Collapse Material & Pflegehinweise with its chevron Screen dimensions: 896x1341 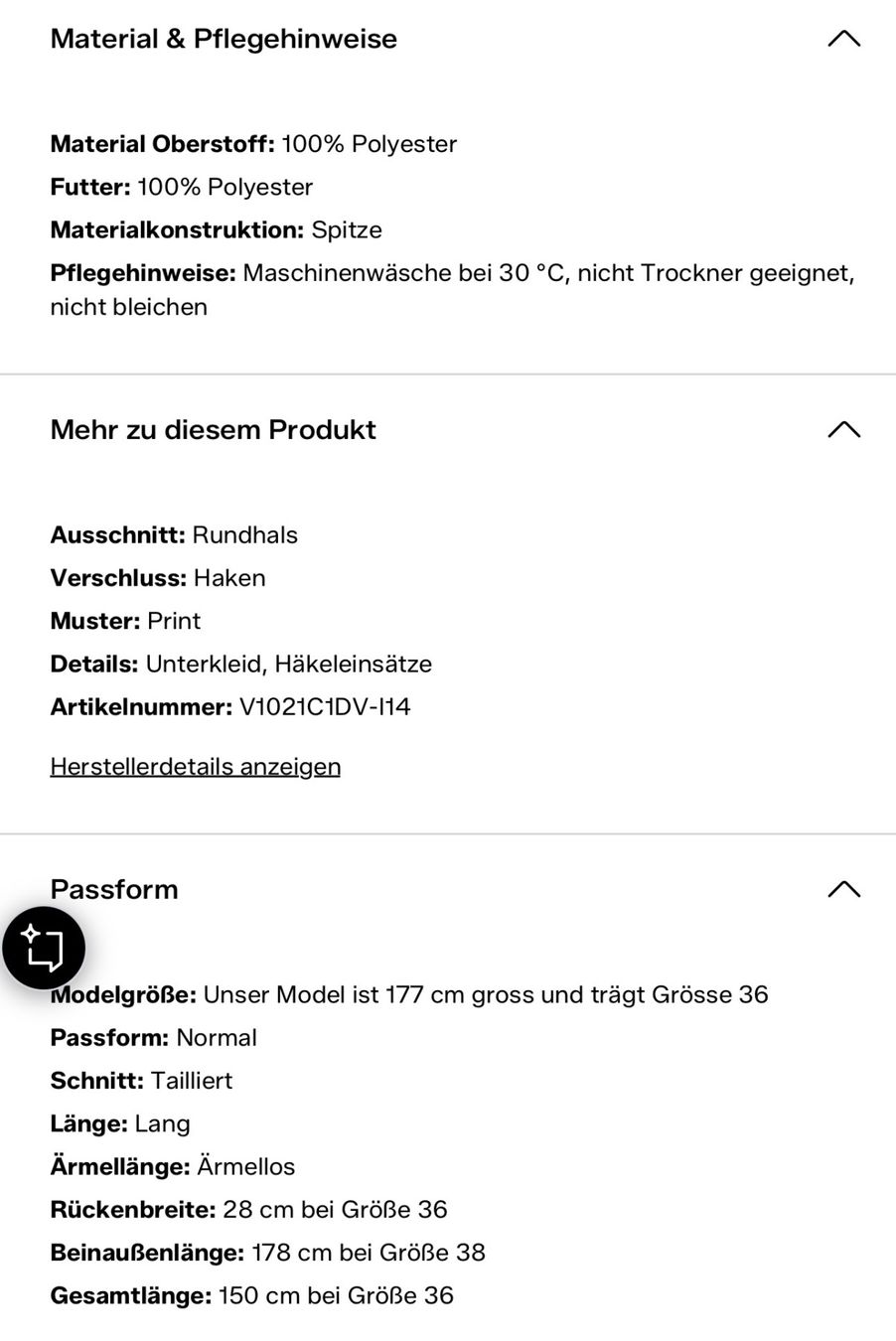(x=843, y=39)
